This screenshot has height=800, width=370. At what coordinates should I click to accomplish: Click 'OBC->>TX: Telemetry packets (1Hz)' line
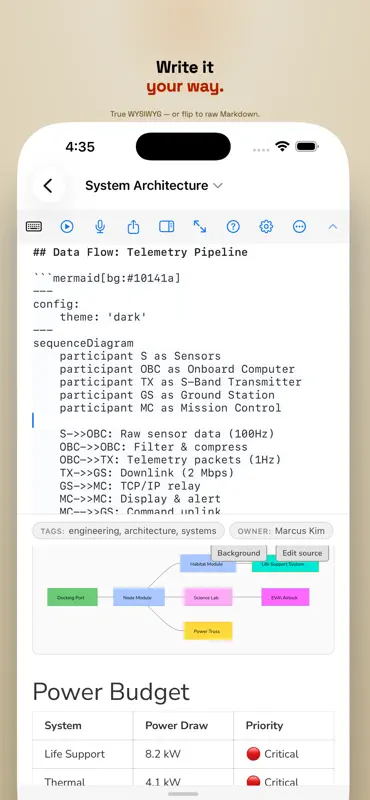click(x=170, y=460)
